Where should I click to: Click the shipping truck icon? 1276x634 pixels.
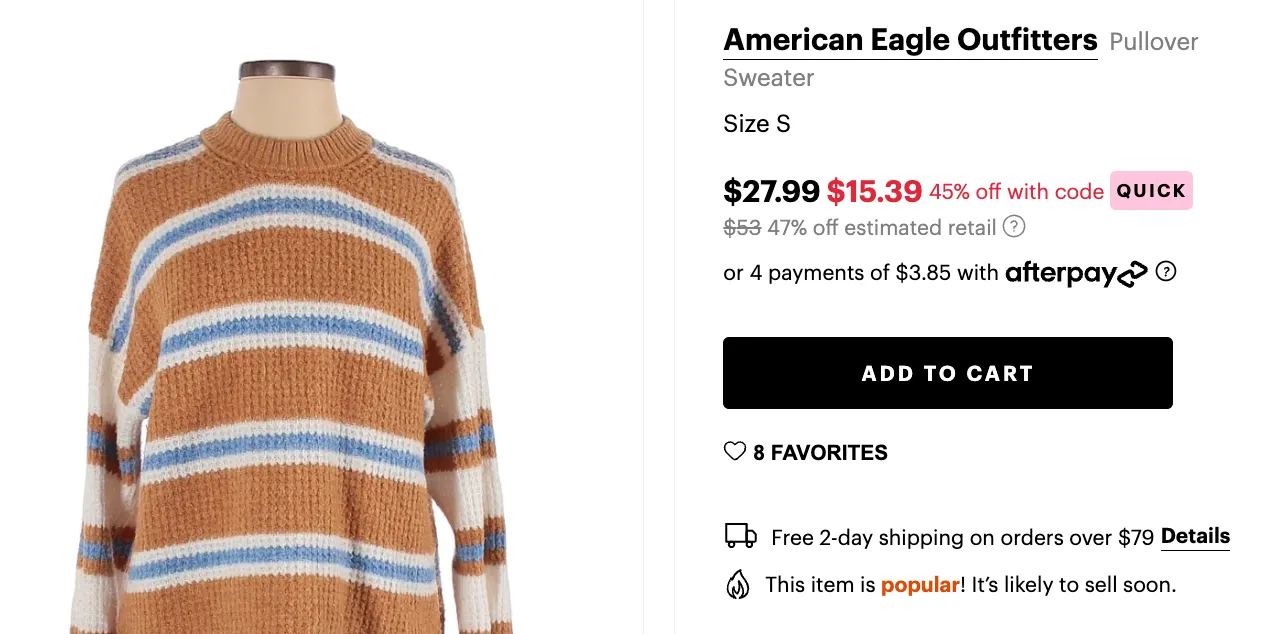pos(740,536)
